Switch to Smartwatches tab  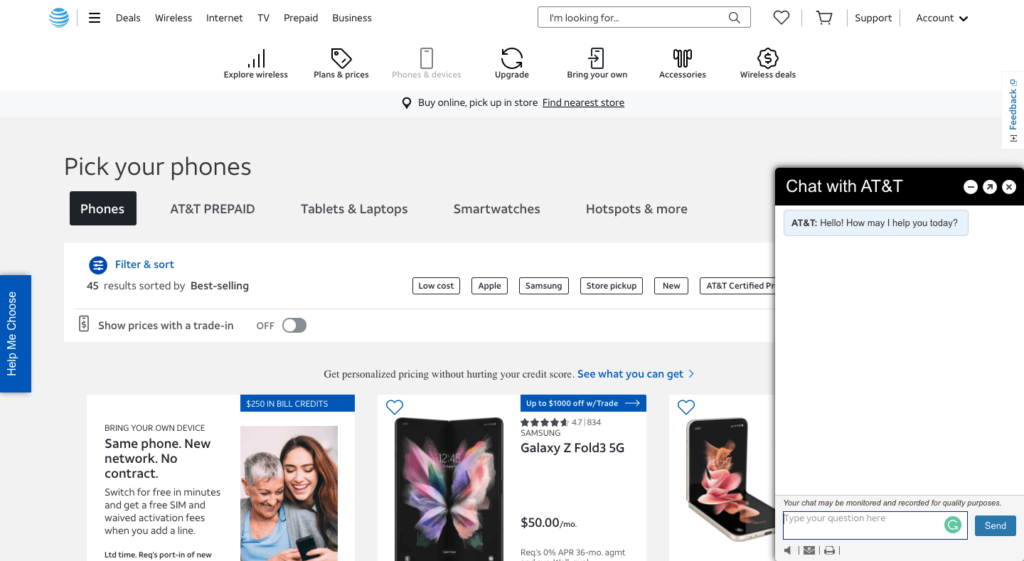(496, 209)
